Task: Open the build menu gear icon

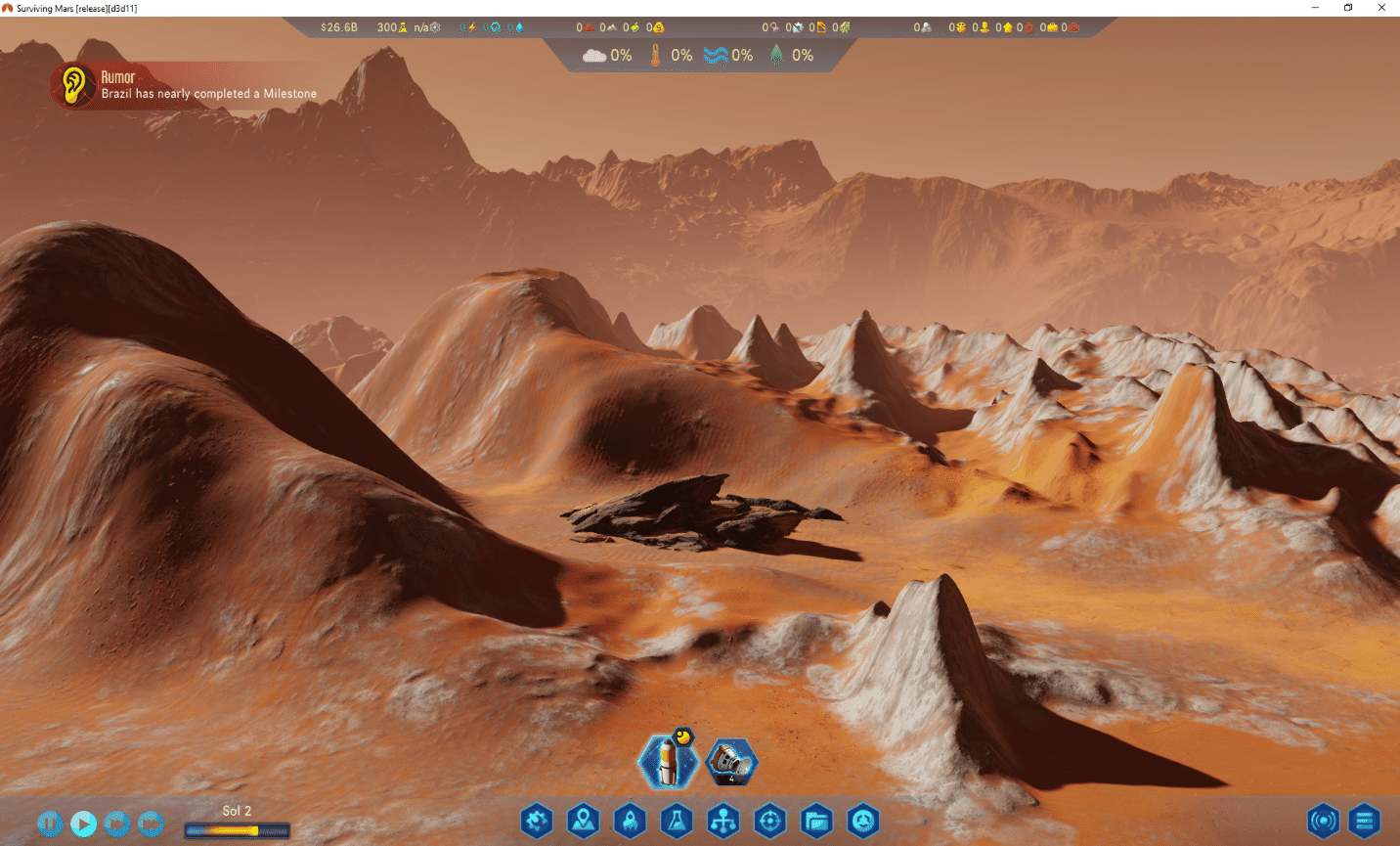Action: (x=537, y=821)
